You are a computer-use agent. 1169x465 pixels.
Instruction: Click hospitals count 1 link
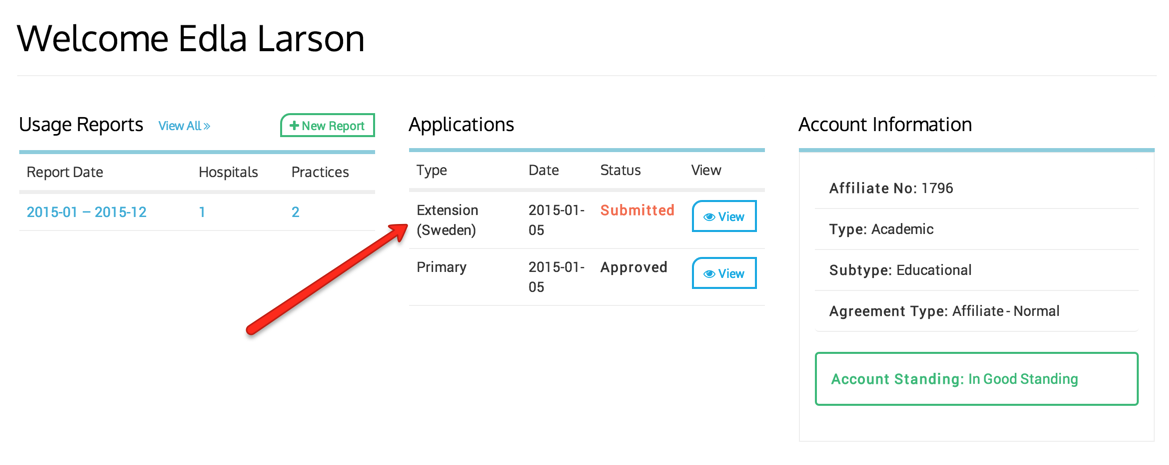[x=202, y=212]
